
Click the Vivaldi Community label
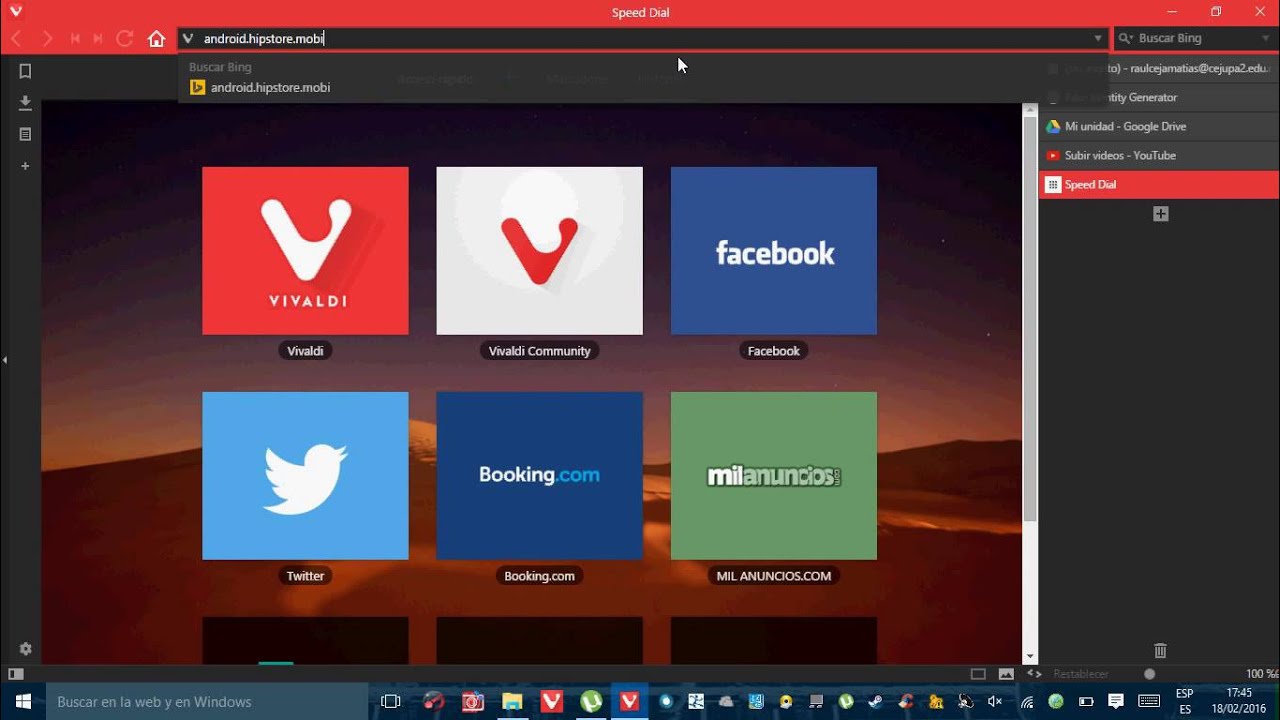coord(539,351)
